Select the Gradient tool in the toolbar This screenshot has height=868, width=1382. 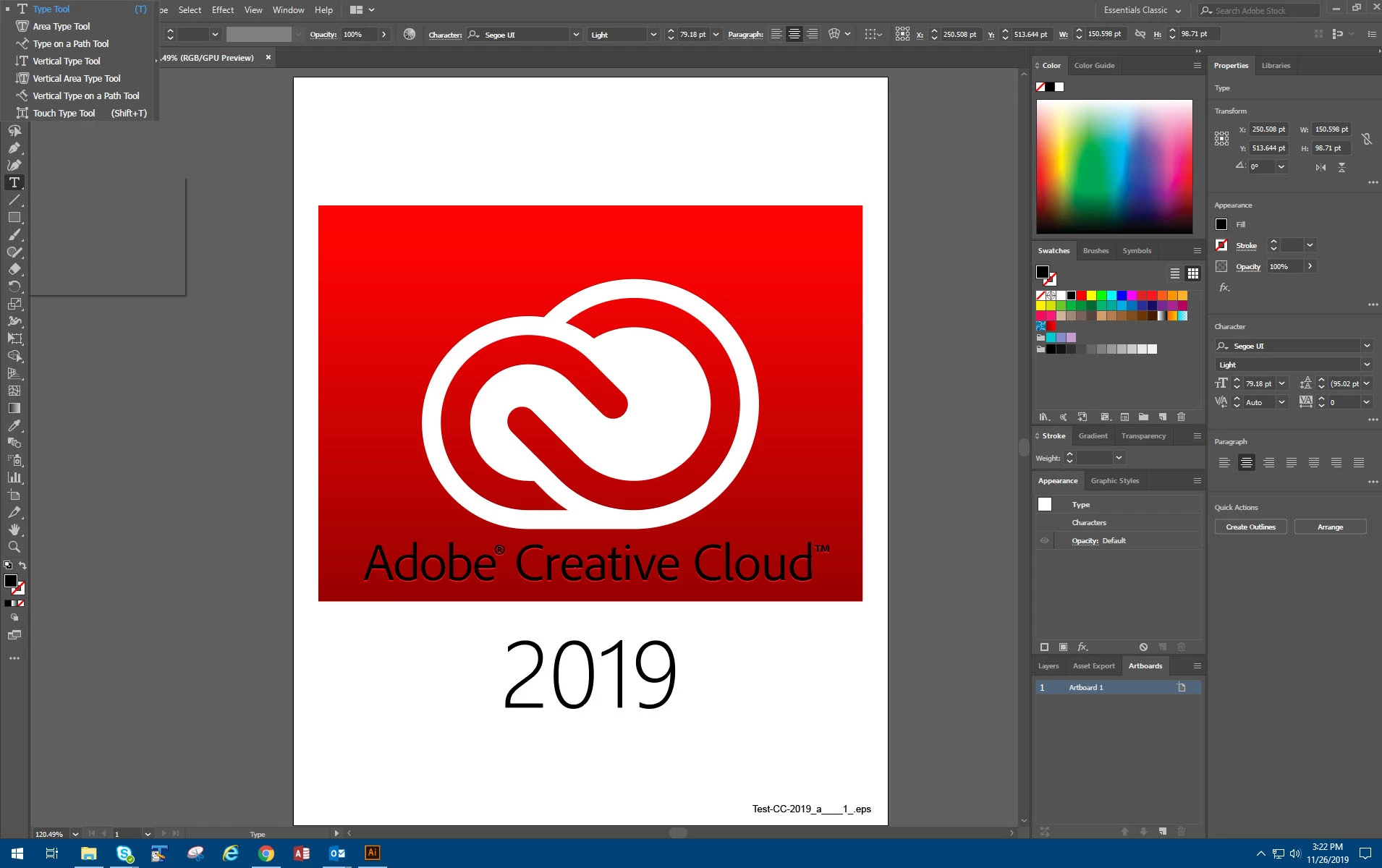tap(14, 409)
